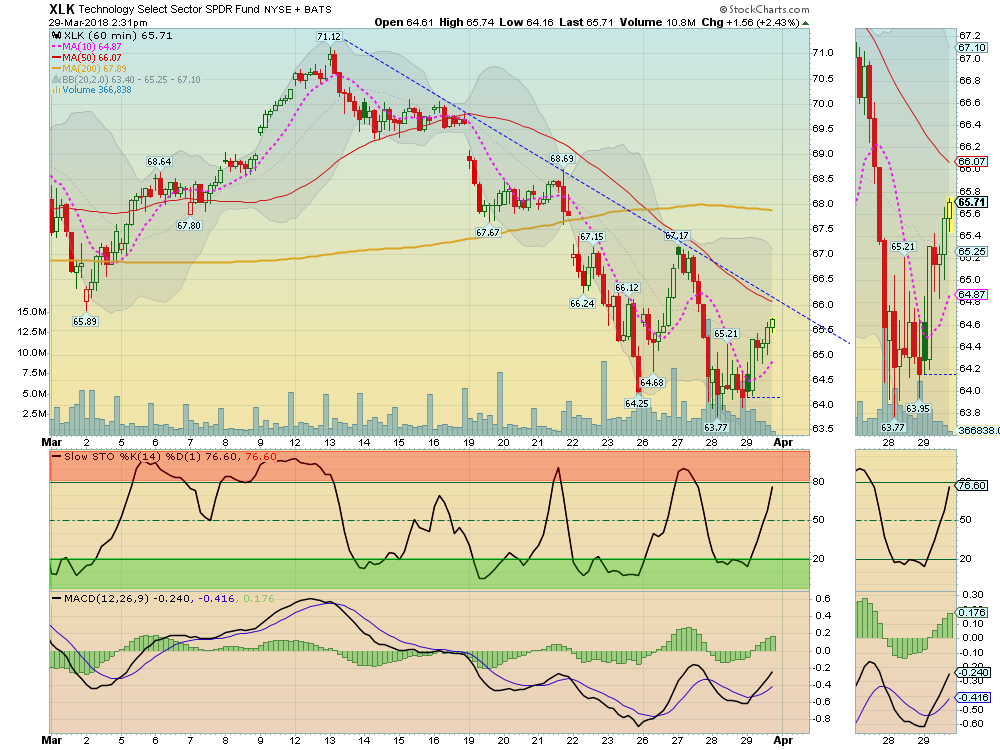Select the XLK (60 min) 65.71 legend entry
This screenshot has width=1000, height=750.
pyautogui.click(x=118, y=36)
